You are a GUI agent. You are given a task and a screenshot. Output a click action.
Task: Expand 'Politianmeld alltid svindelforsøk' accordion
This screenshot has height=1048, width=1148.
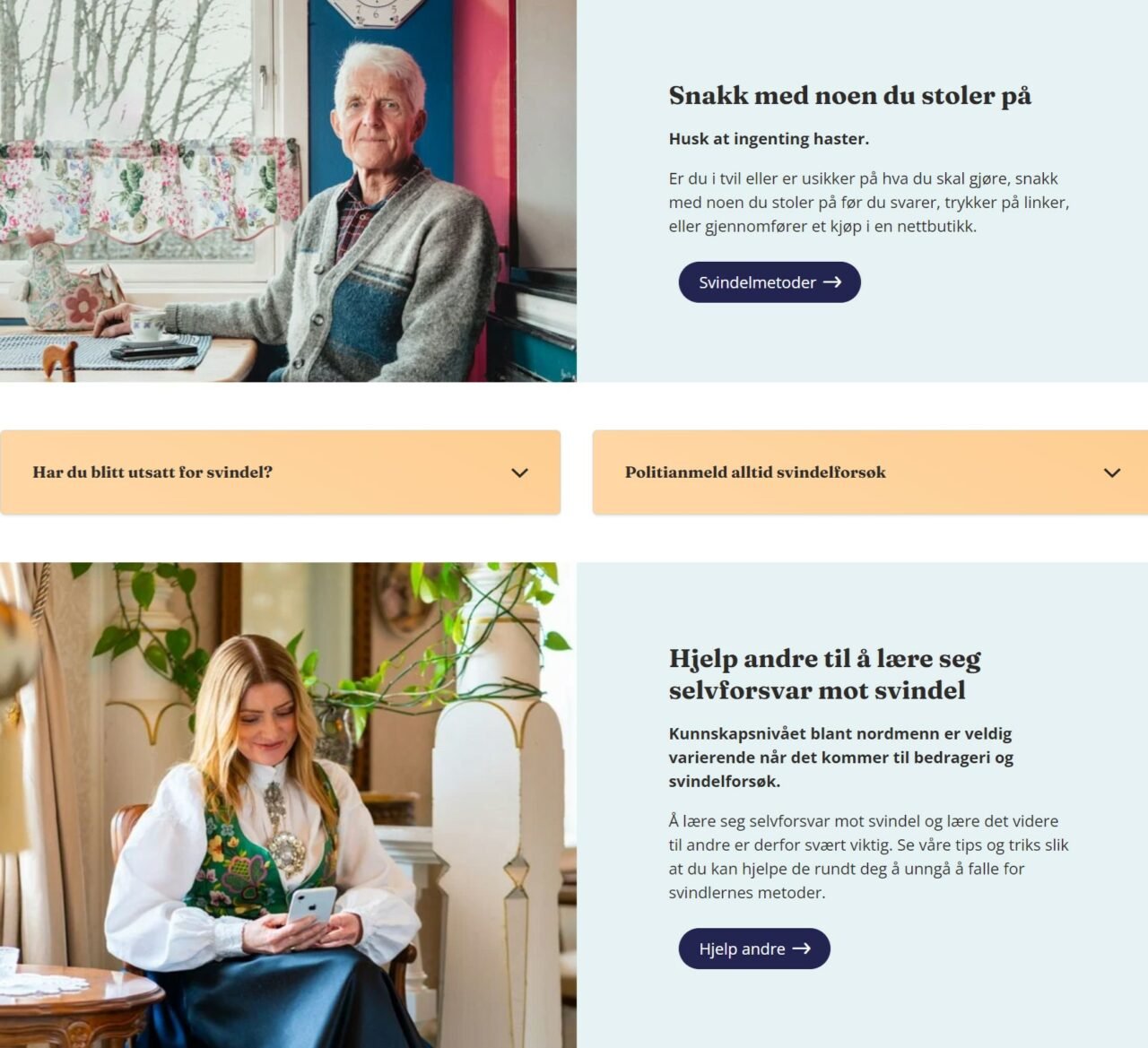coord(870,472)
